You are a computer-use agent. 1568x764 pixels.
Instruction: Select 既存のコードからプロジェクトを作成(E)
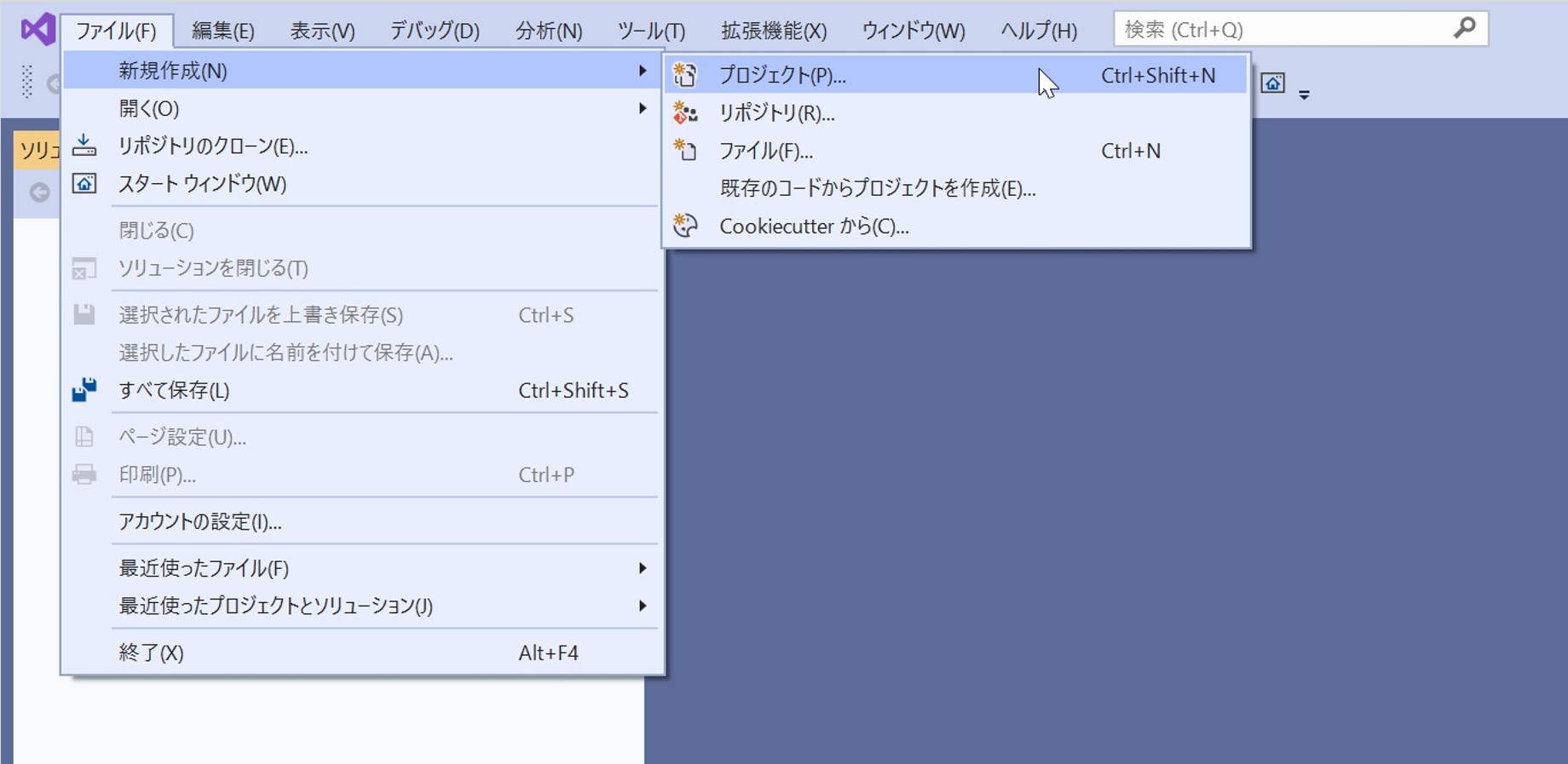(877, 188)
